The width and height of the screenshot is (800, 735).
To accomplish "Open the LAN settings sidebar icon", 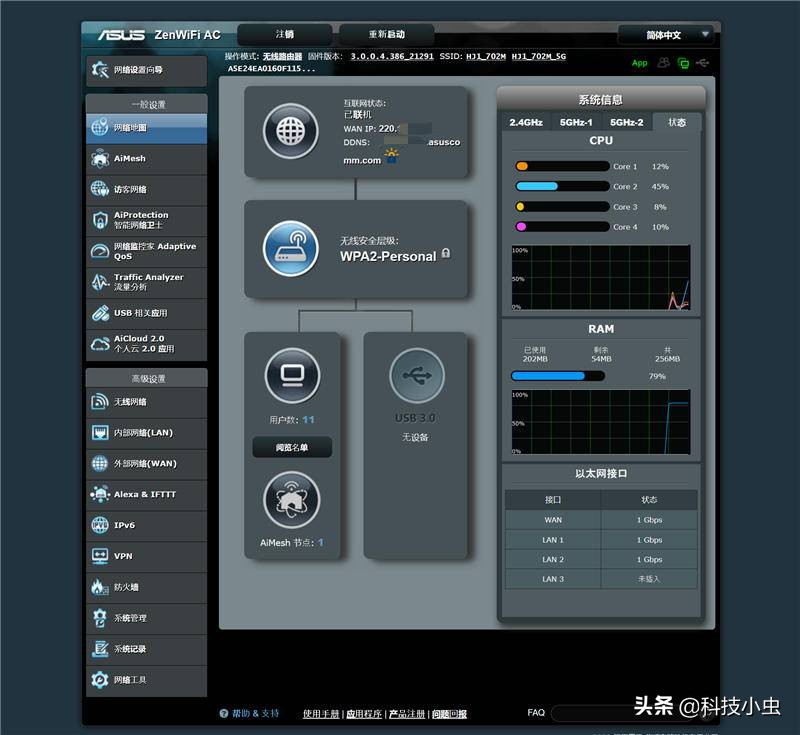I will pyautogui.click(x=100, y=433).
